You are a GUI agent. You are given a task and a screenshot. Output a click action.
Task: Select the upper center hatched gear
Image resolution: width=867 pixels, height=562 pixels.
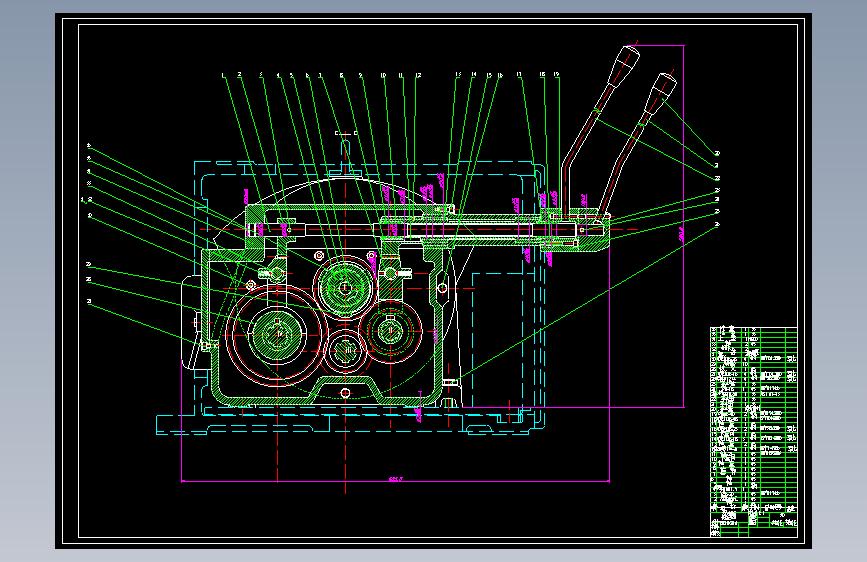[345, 288]
